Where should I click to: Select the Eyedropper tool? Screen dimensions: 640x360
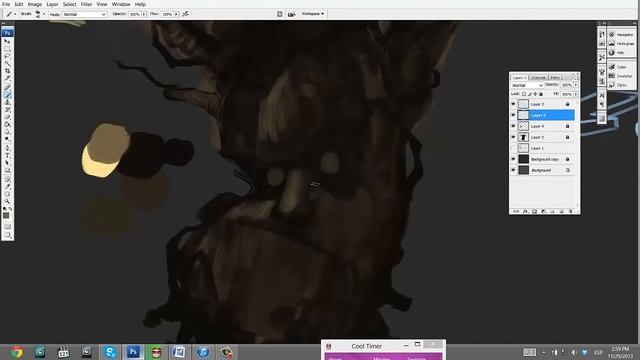(7, 186)
